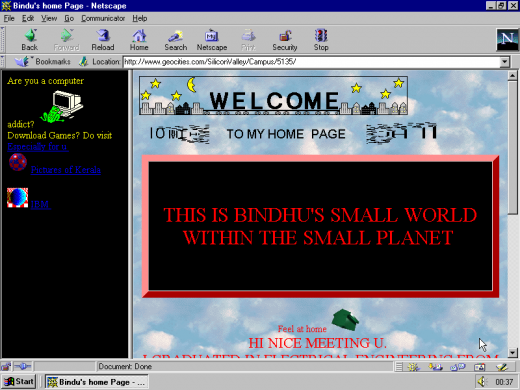
Task: Open the 'Pictures of Kerala' link
Action: coord(66,170)
